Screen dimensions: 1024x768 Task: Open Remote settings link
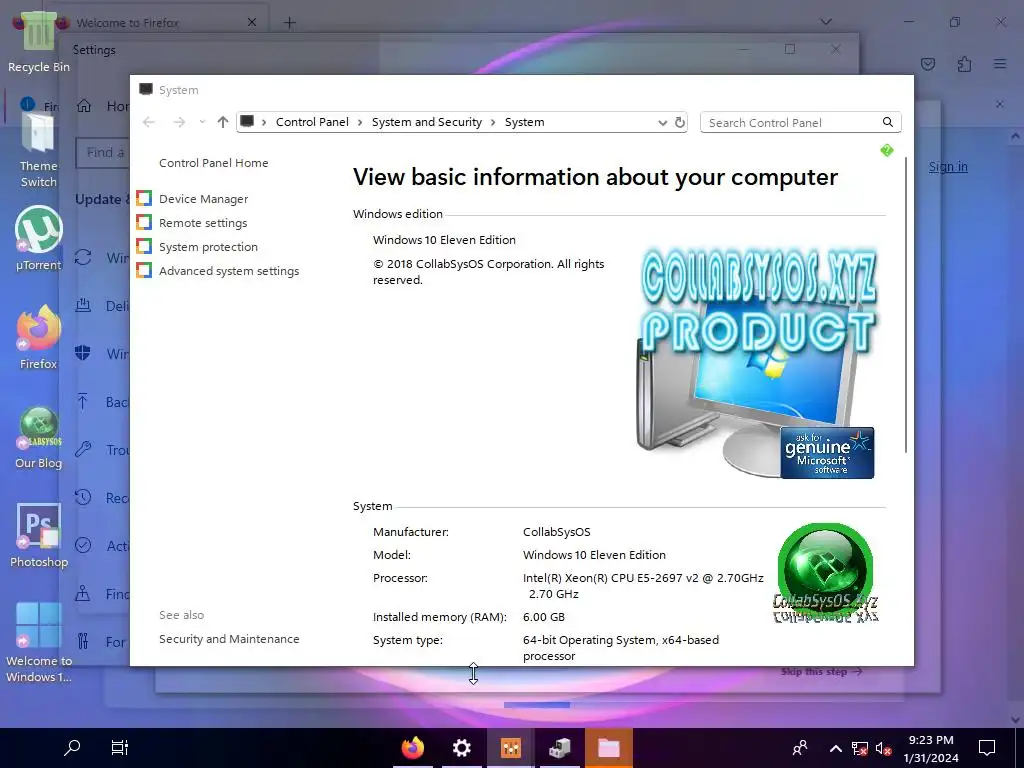203,223
